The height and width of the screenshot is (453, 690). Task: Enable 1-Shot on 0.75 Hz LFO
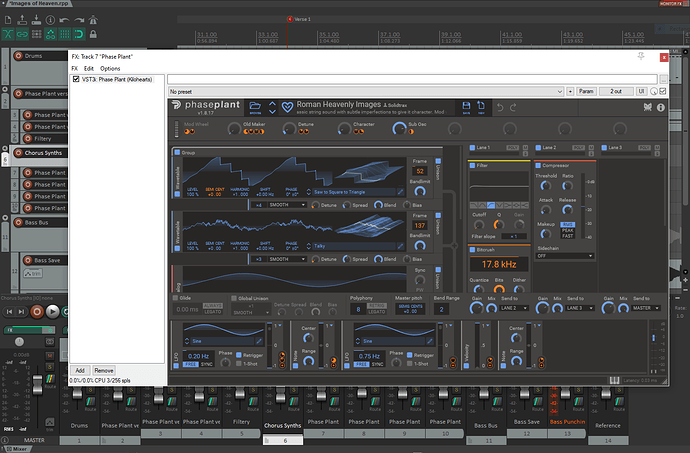point(410,364)
